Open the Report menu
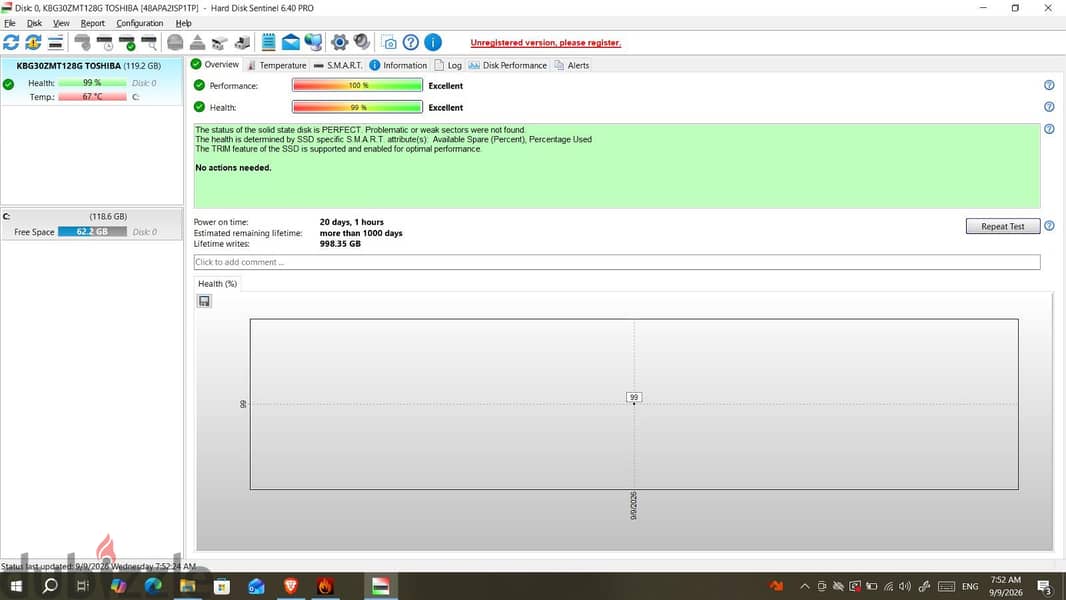The width and height of the screenshot is (1066, 600). click(92, 23)
